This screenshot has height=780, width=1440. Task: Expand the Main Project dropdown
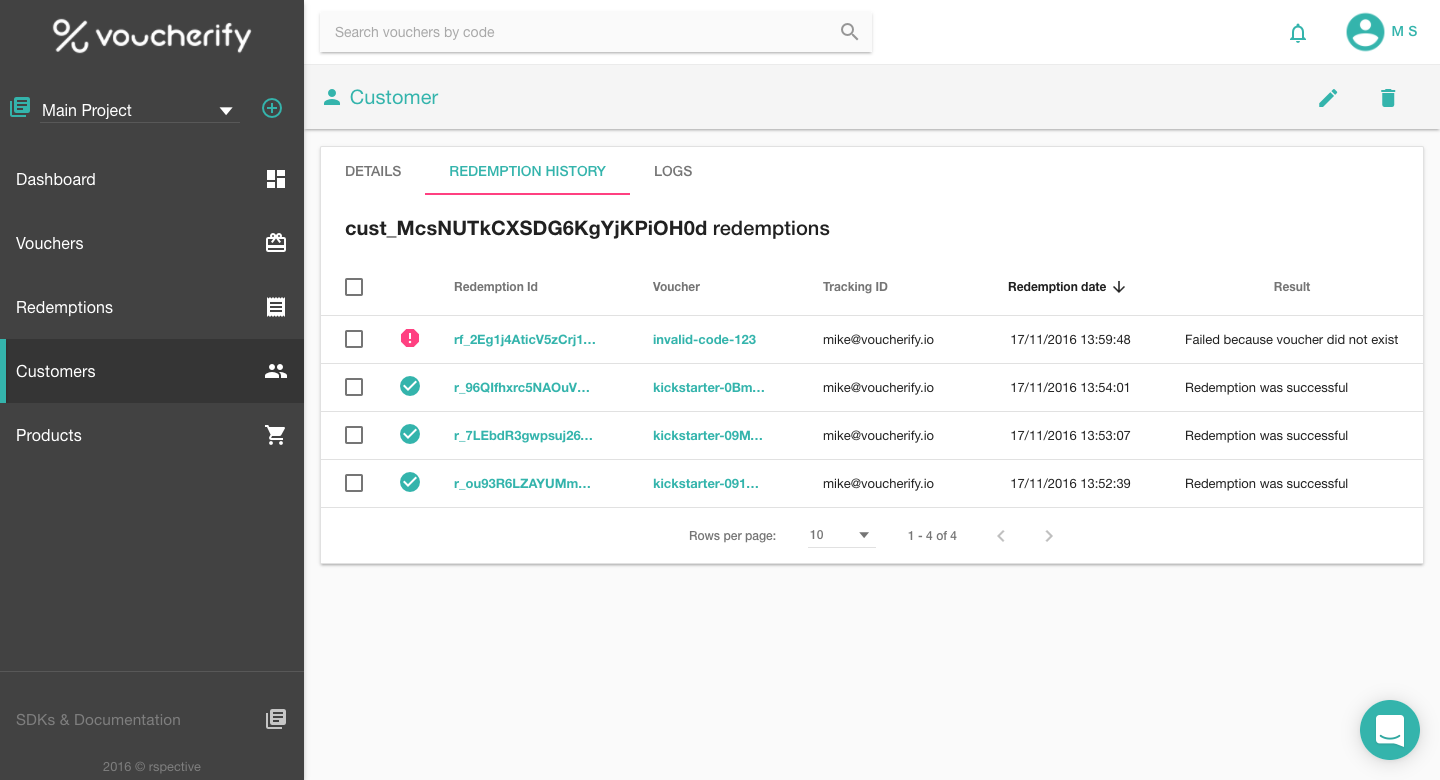click(x=140, y=110)
